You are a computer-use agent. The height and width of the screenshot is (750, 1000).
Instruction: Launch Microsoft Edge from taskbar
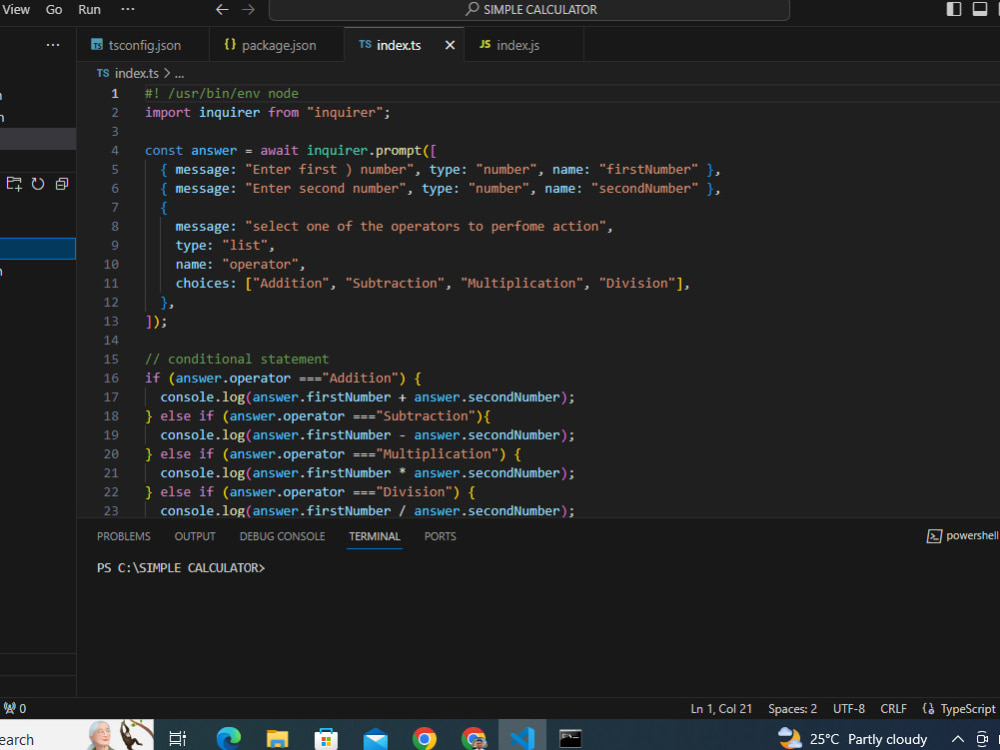pos(228,739)
